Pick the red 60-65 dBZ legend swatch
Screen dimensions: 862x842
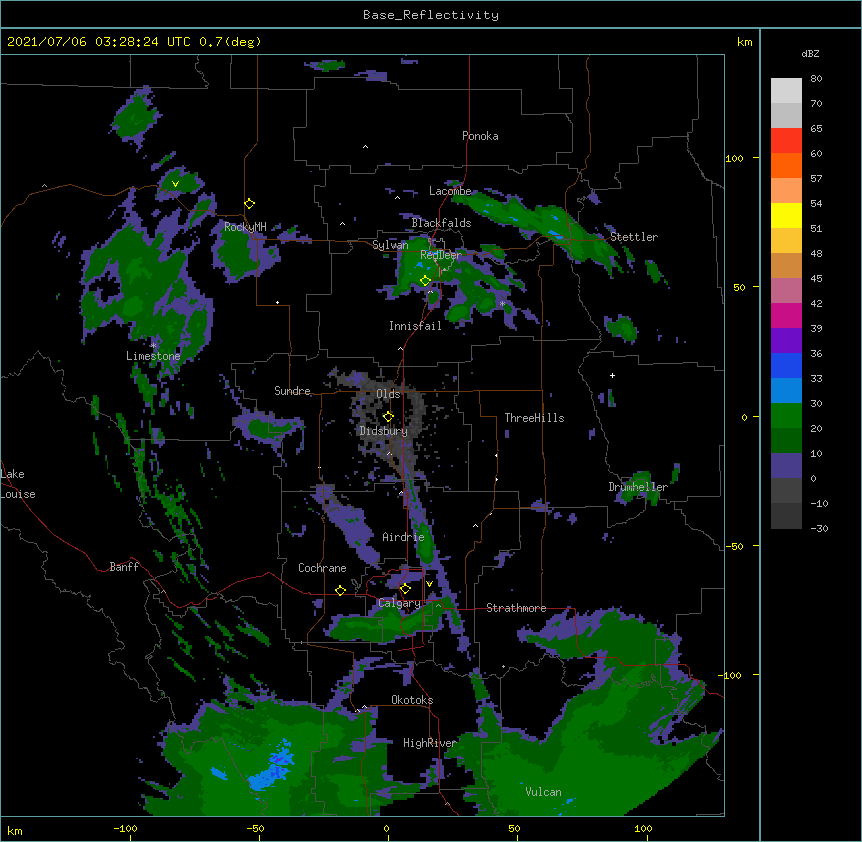[786, 140]
